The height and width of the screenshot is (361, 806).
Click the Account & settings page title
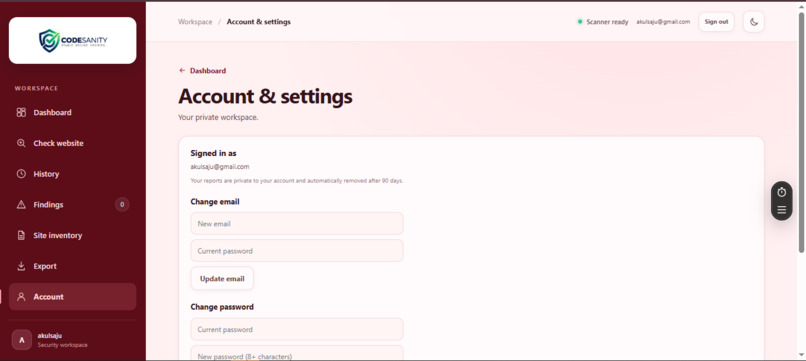click(x=265, y=96)
